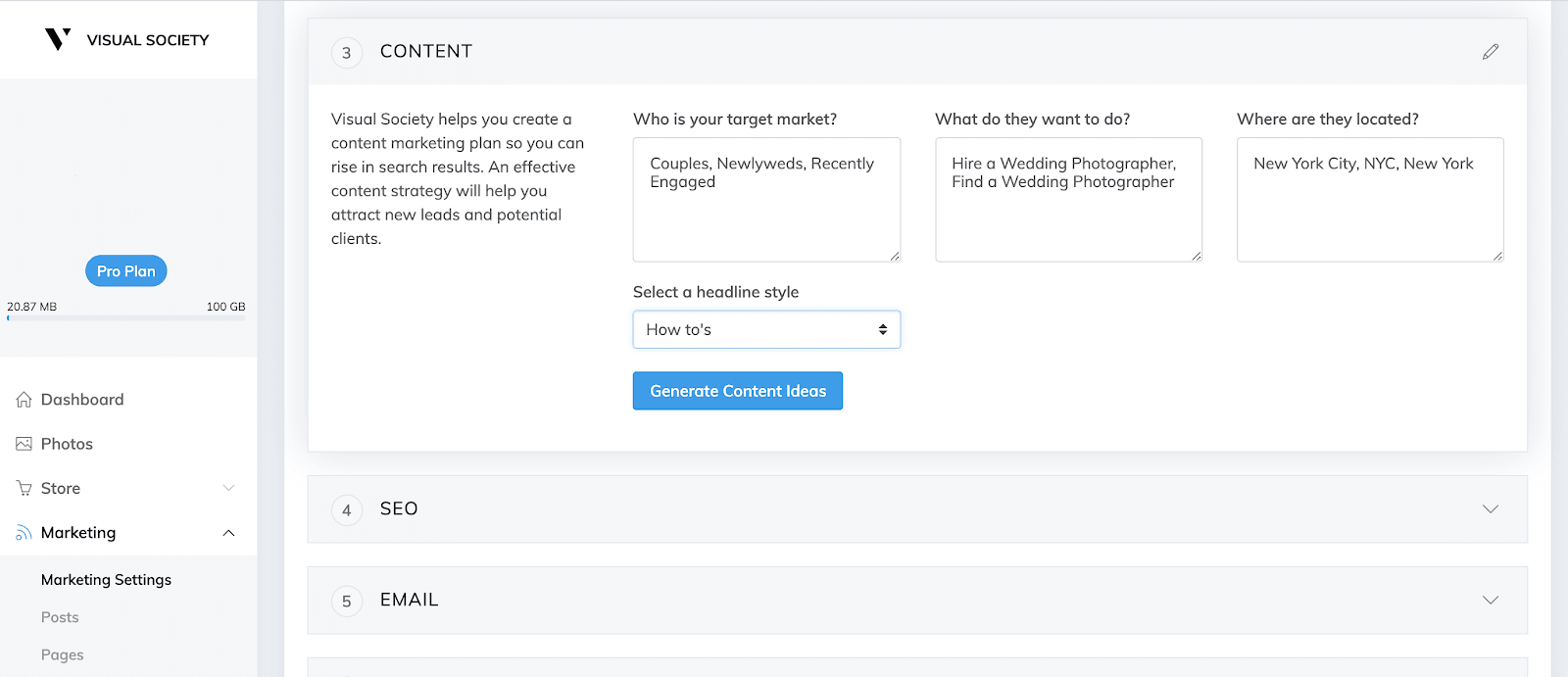Go to Posts in the sidebar
This screenshot has width=1568, height=677.
(60, 617)
